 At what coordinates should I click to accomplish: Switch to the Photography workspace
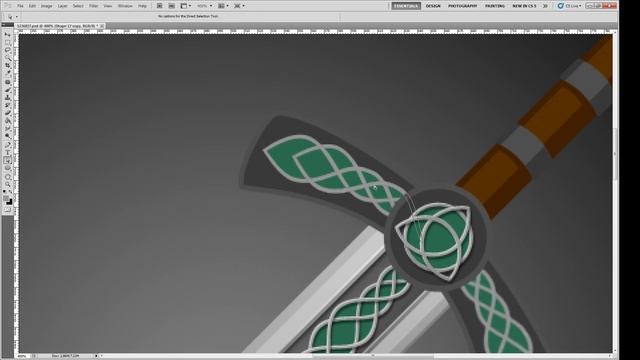pos(462,6)
